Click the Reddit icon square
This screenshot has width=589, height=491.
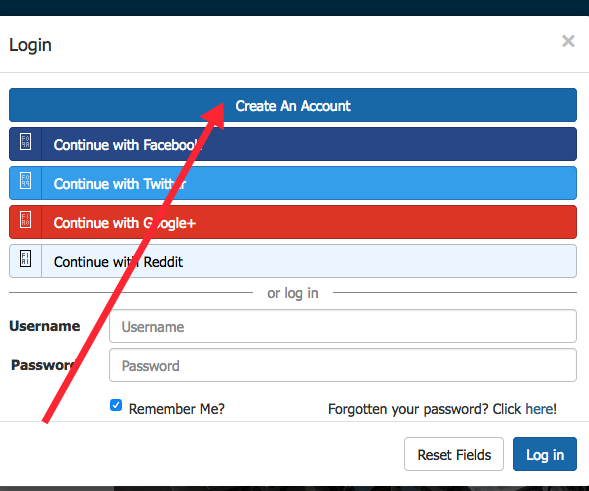(x=26, y=258)
